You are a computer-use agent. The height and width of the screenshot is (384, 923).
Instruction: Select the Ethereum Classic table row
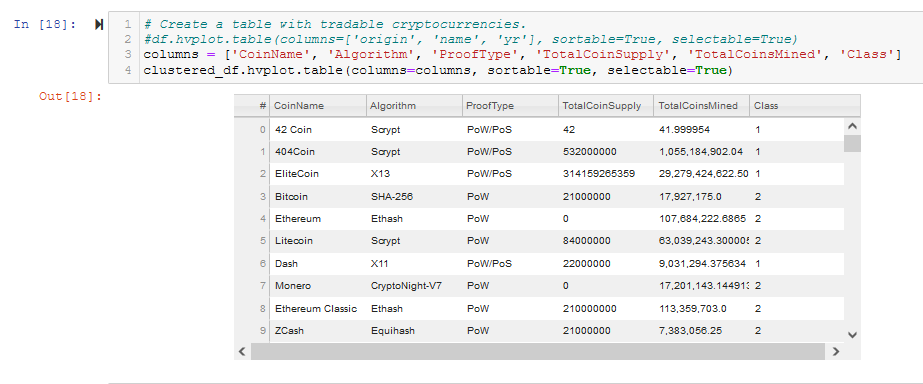539,309
